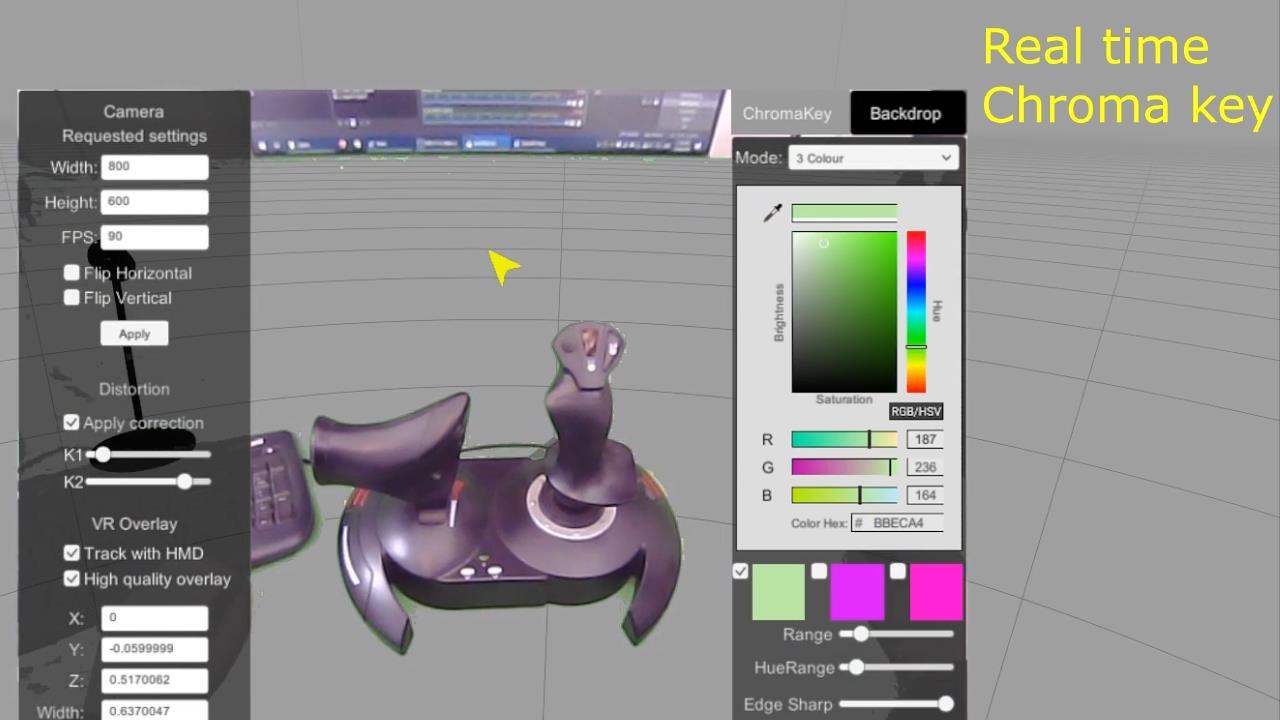The image size is (1280, 720).
Task: Switch to the ChromaKey tab
Action: tap(787, 113)
